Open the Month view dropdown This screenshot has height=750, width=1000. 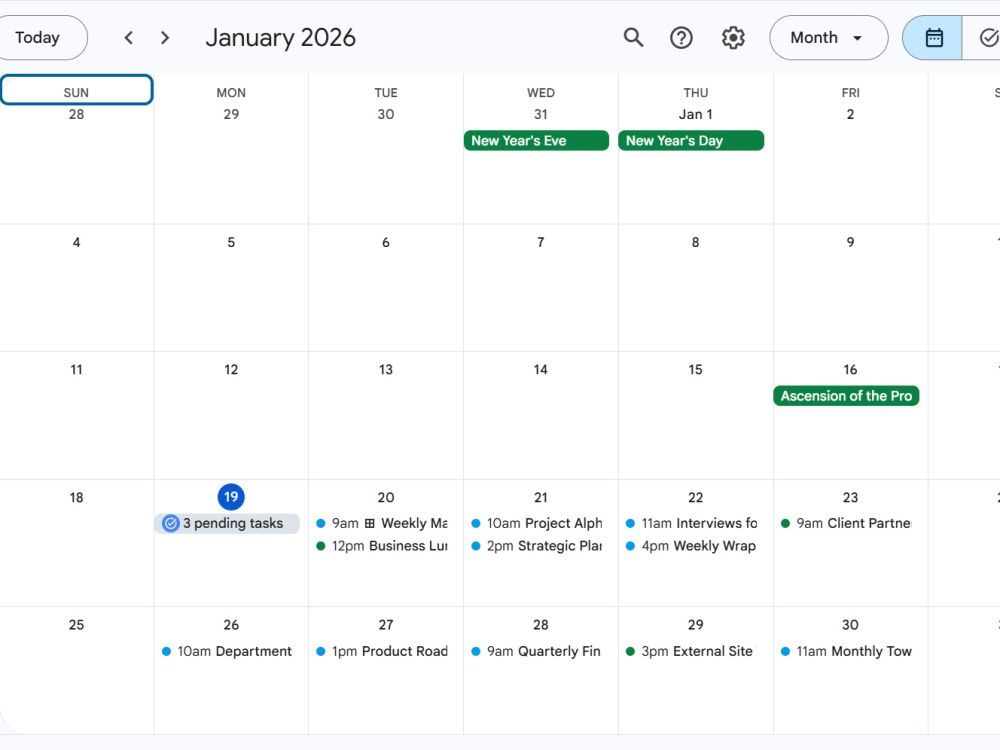click(x=828, y=38)
